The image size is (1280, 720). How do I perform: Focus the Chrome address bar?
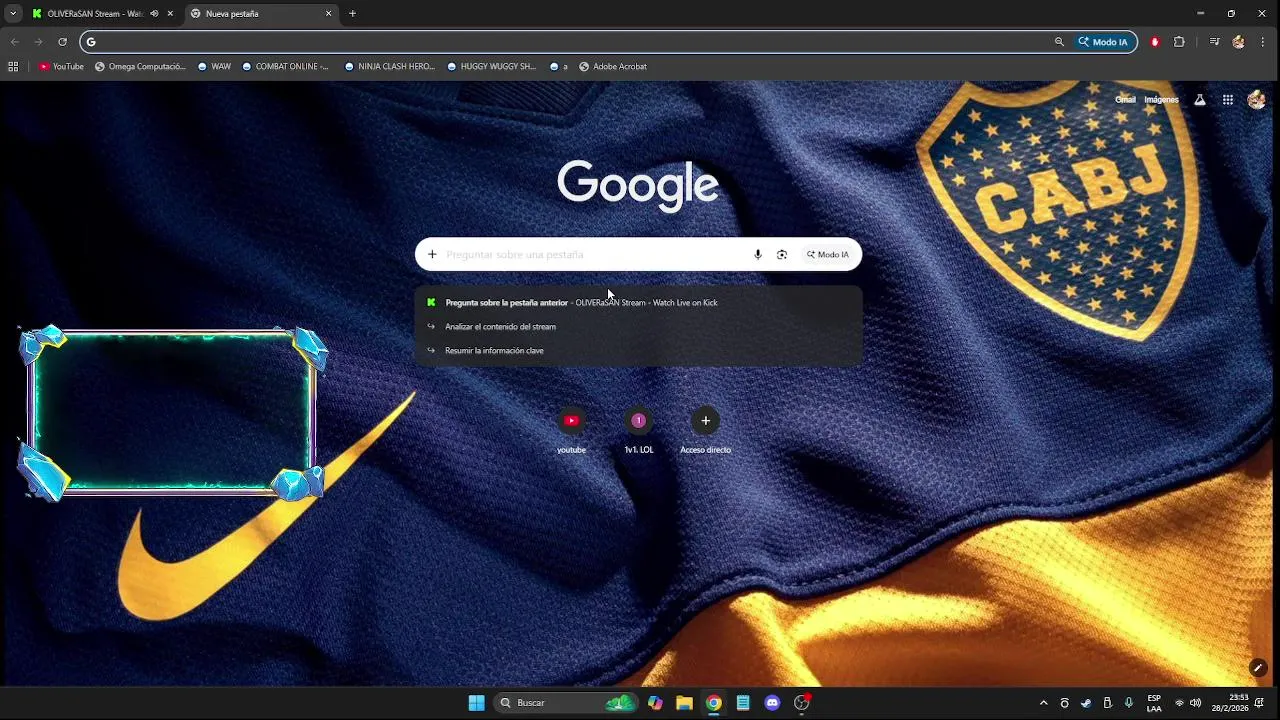pos(570,42)
